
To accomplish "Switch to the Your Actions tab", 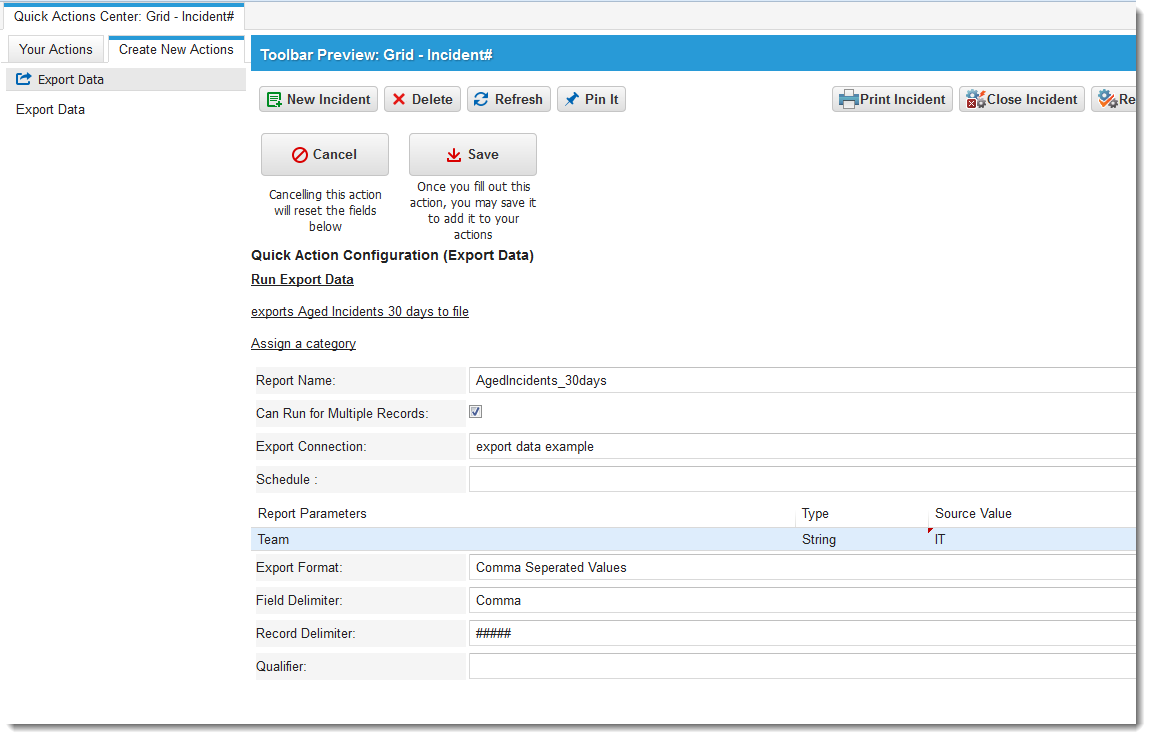I will point(56,49).
